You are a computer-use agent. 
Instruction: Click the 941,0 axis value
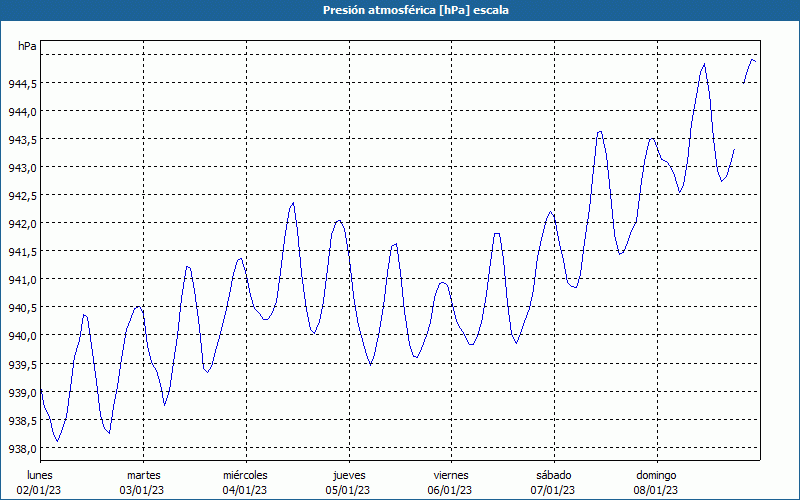22,280
